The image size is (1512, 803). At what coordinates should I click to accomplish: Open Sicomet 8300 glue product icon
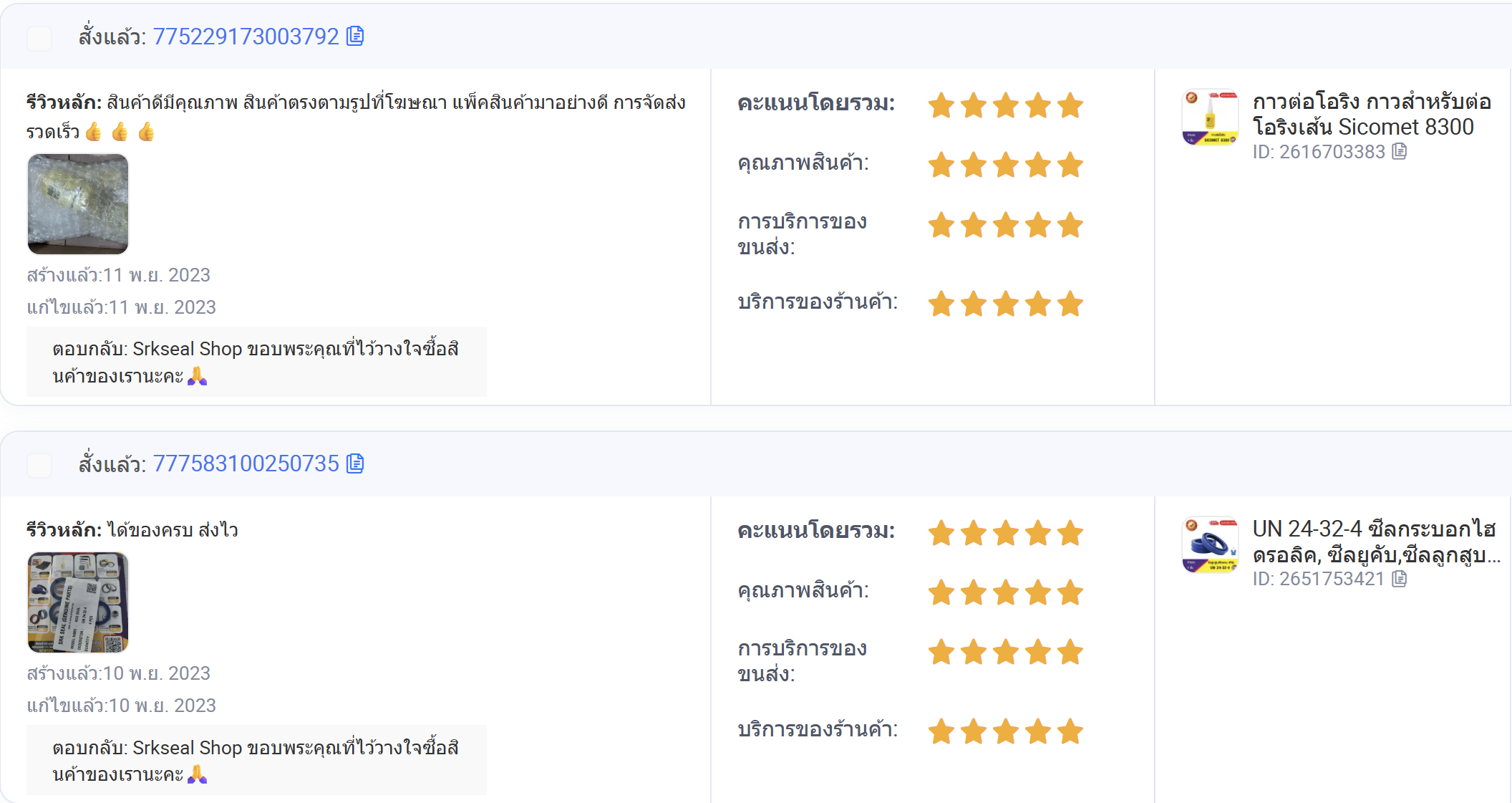pos(1210,117)
